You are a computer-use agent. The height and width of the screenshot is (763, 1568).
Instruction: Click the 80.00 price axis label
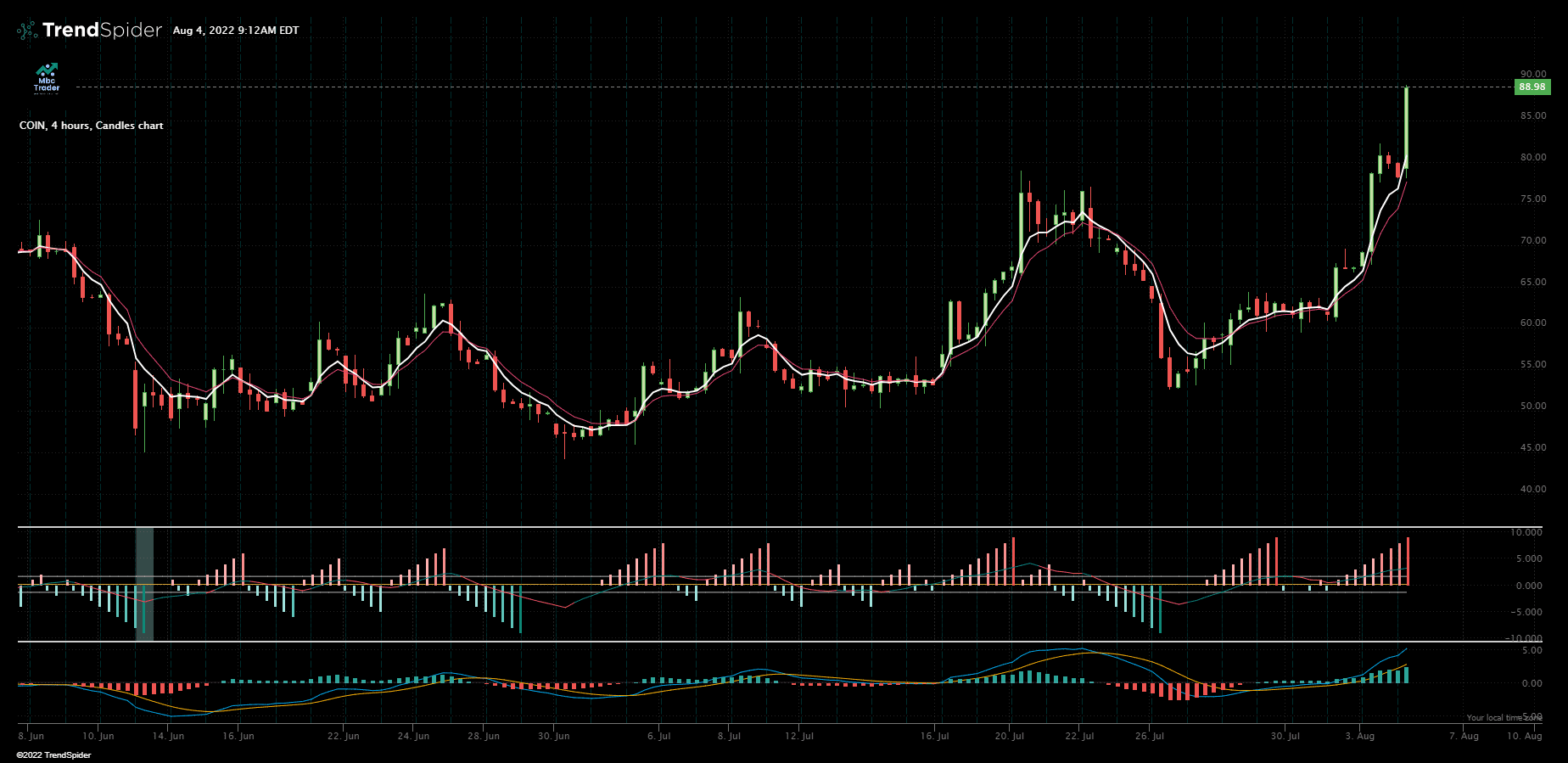(x=1533, y=157)
